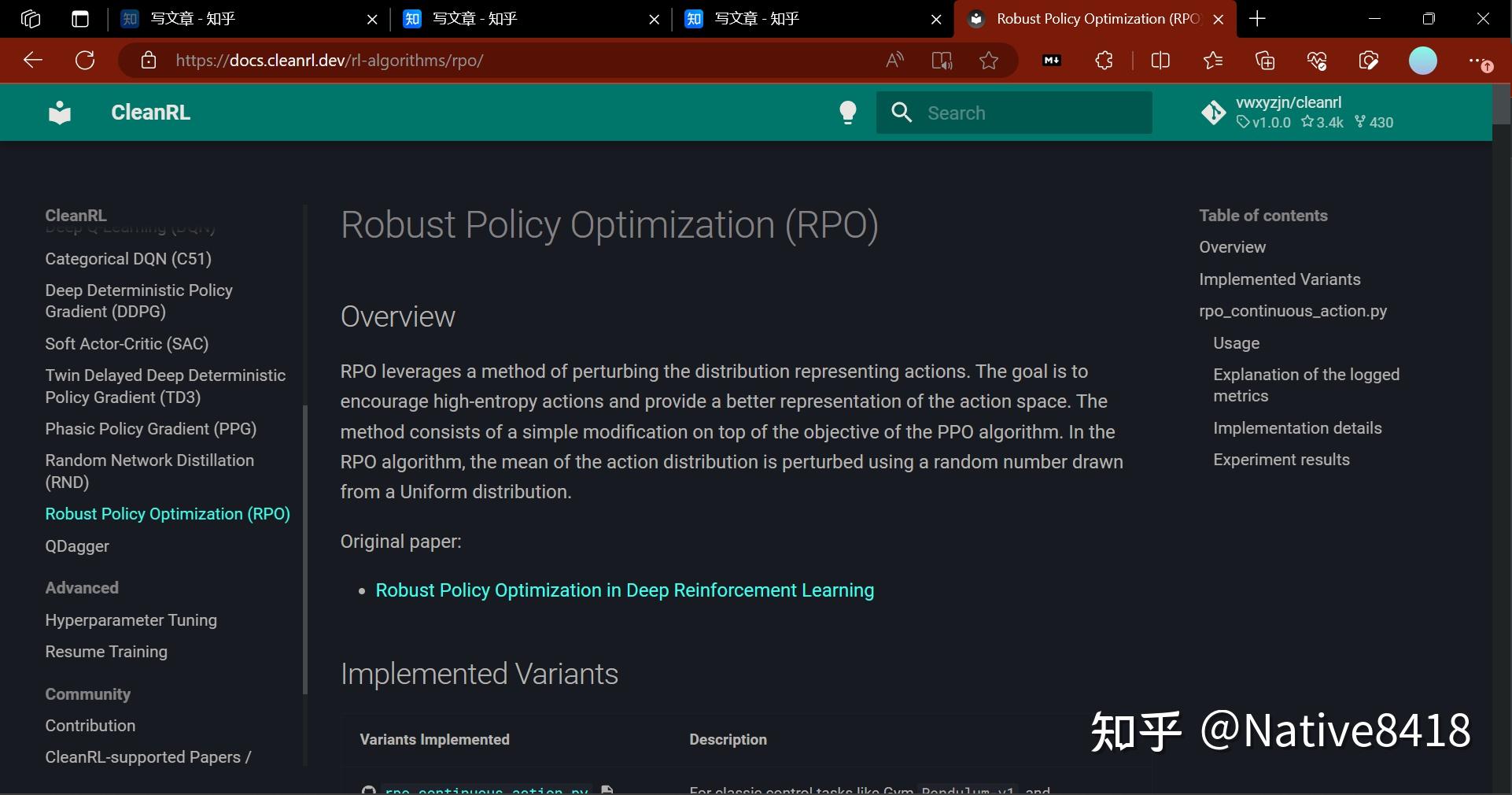The image size is (1512, 795).
Task: Open Browser essentials icon
Action: click(1317, 61)
